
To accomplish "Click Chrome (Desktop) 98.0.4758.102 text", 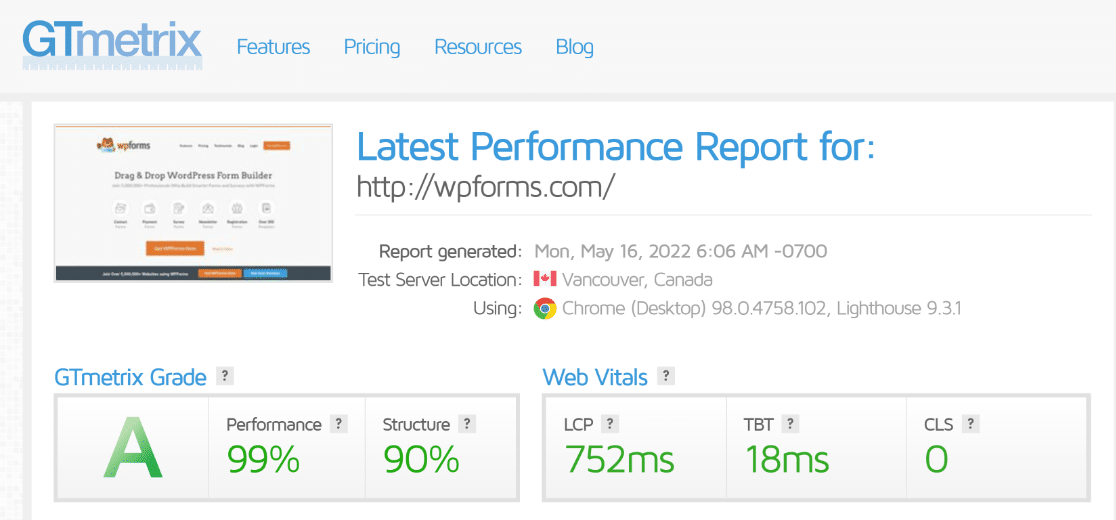I will [695, 309].
